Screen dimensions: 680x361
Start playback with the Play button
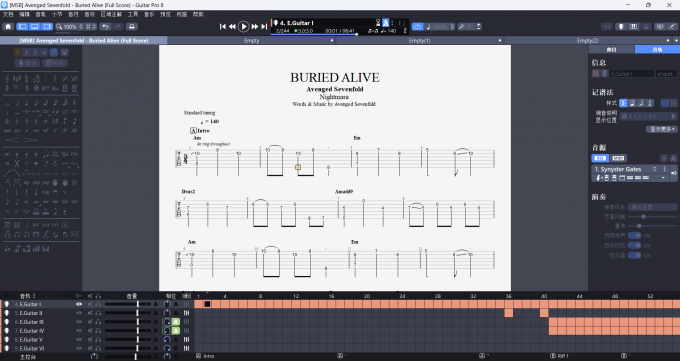(x=243, y=26)
